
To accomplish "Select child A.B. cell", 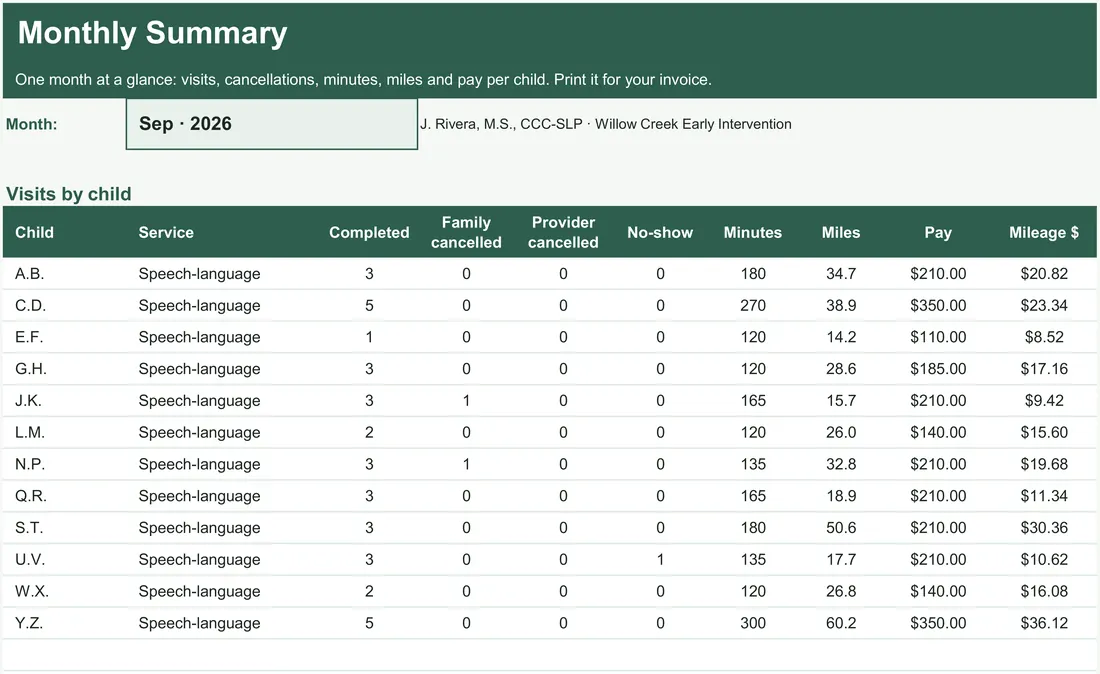I will [29, 274].
